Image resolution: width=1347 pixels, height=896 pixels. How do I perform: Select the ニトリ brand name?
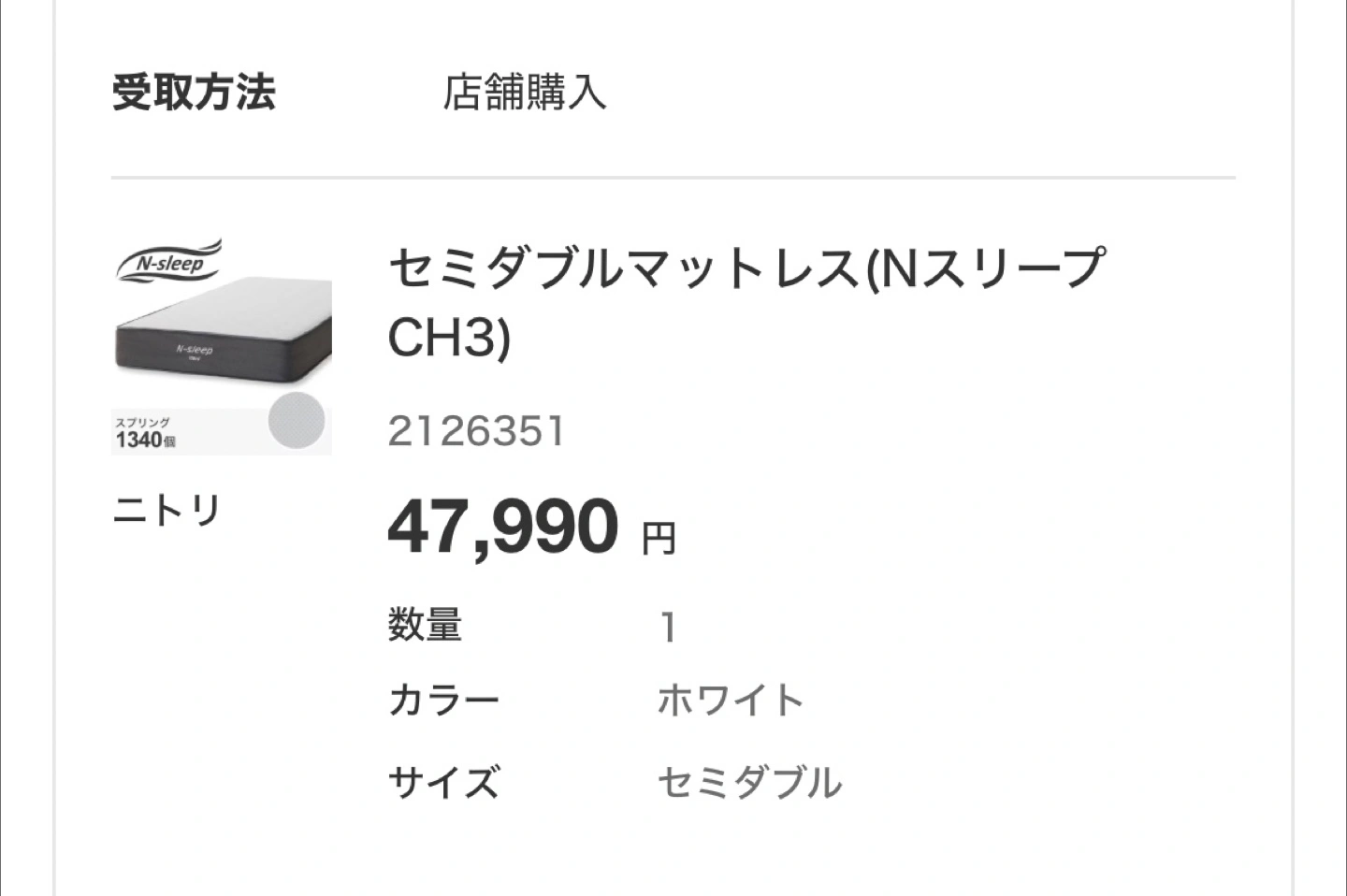click(167, 511)
